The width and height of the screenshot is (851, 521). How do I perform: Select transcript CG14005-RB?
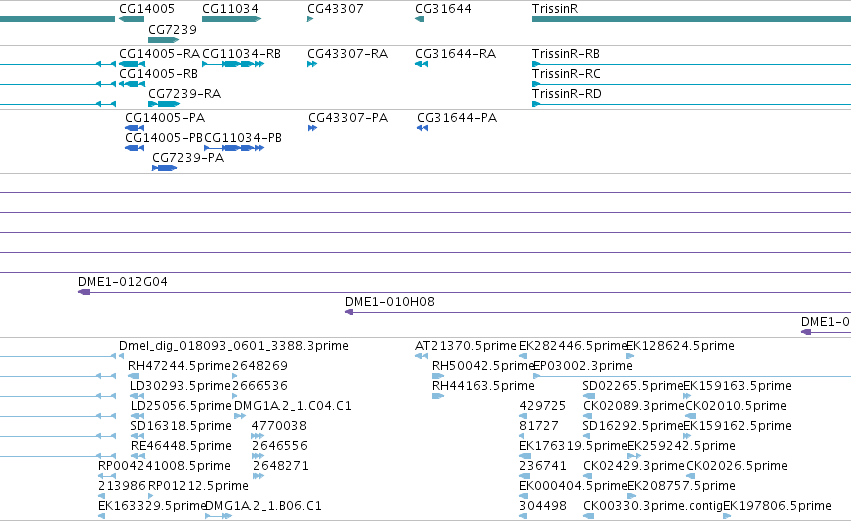point(158,74)
